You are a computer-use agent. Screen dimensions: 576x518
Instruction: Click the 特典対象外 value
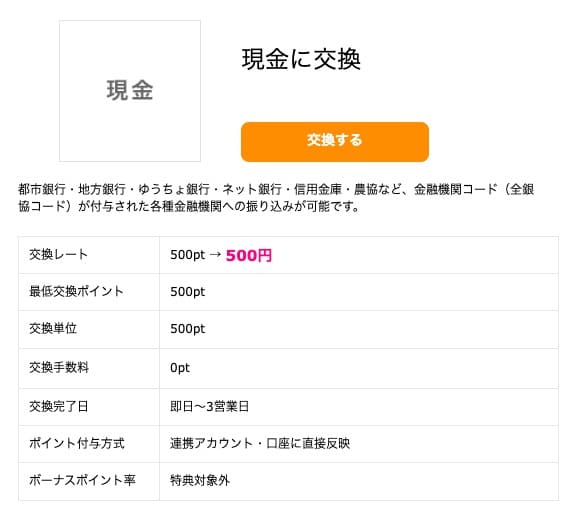click(200, 481)
